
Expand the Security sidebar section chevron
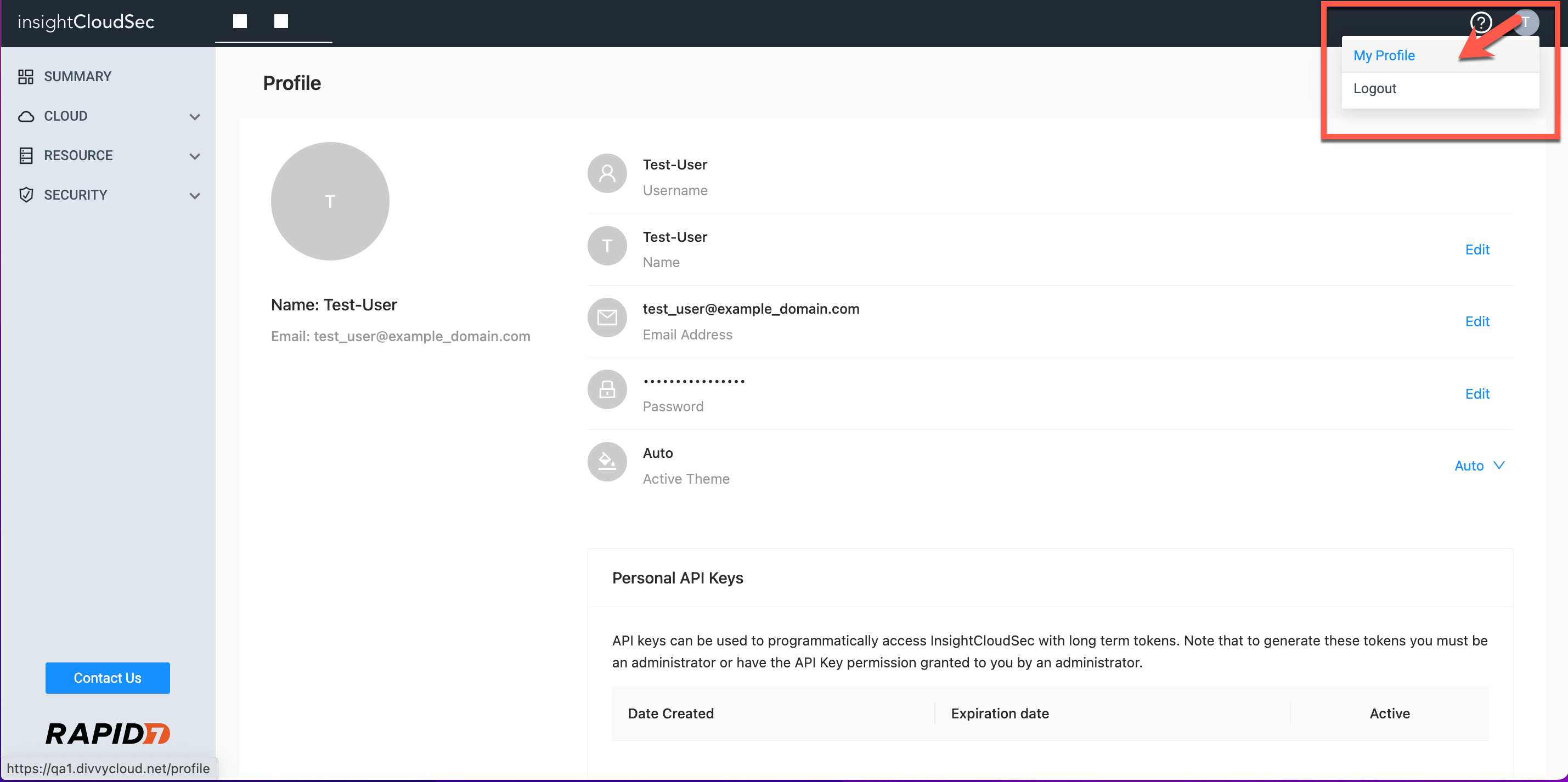tap(195, 195)
